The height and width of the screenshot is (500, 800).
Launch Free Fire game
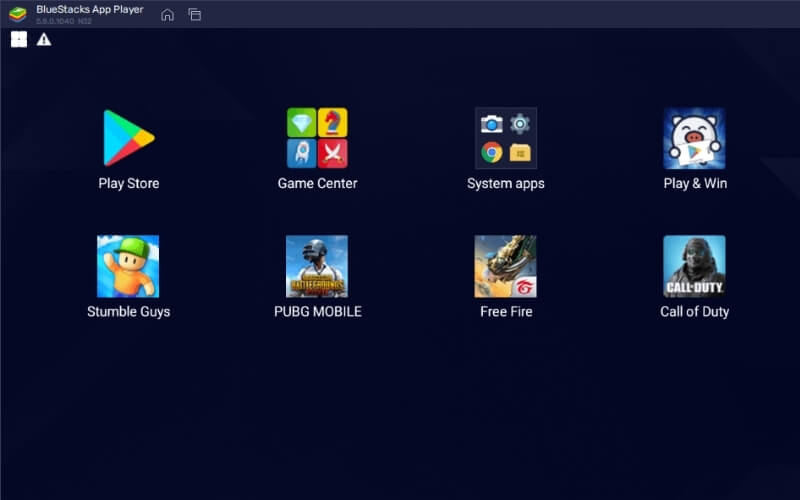506,266
